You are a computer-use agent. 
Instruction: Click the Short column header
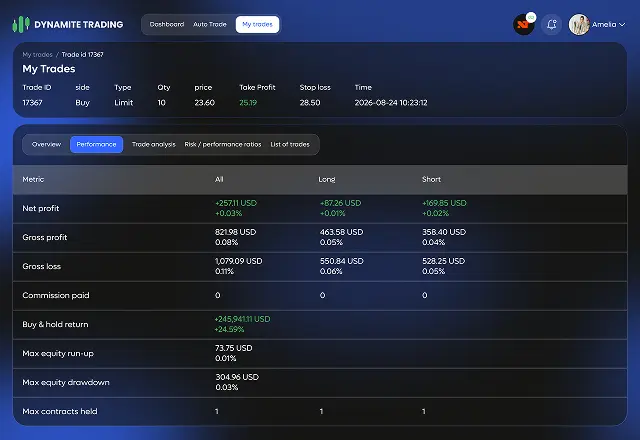[432, 179]
